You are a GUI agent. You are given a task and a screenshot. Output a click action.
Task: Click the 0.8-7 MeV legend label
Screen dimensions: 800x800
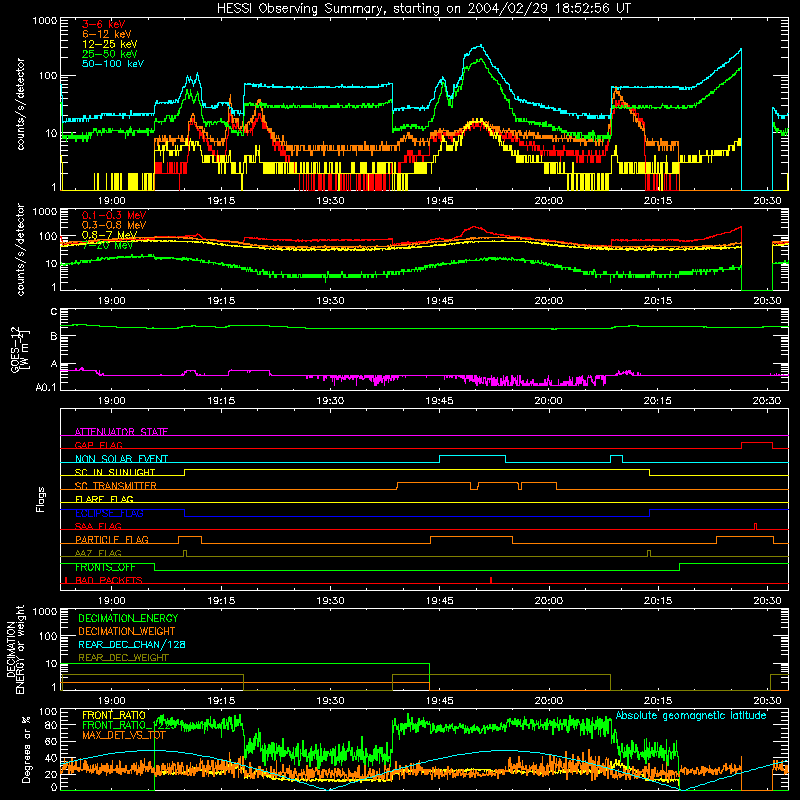[110, 235]
